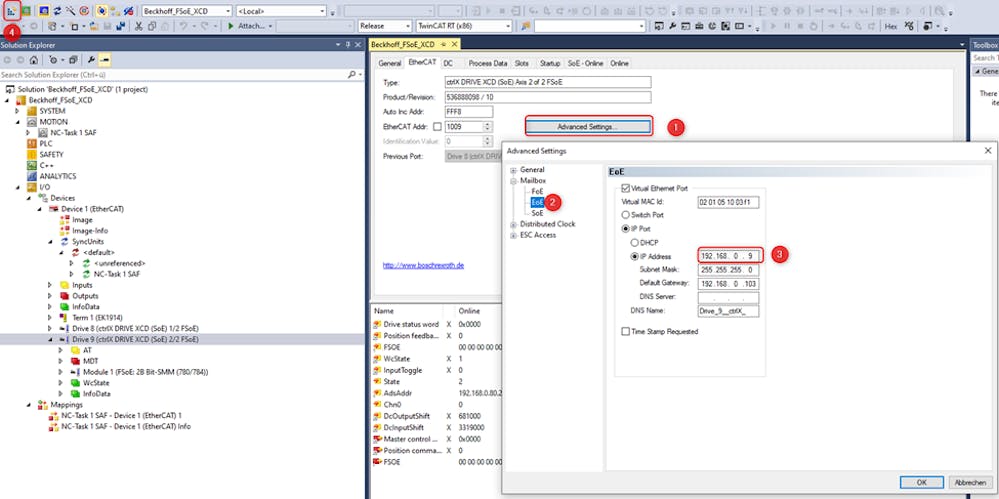Toggle the Show Online Data icon
Viewport: 999px width, 499px height.
point(102,11)
